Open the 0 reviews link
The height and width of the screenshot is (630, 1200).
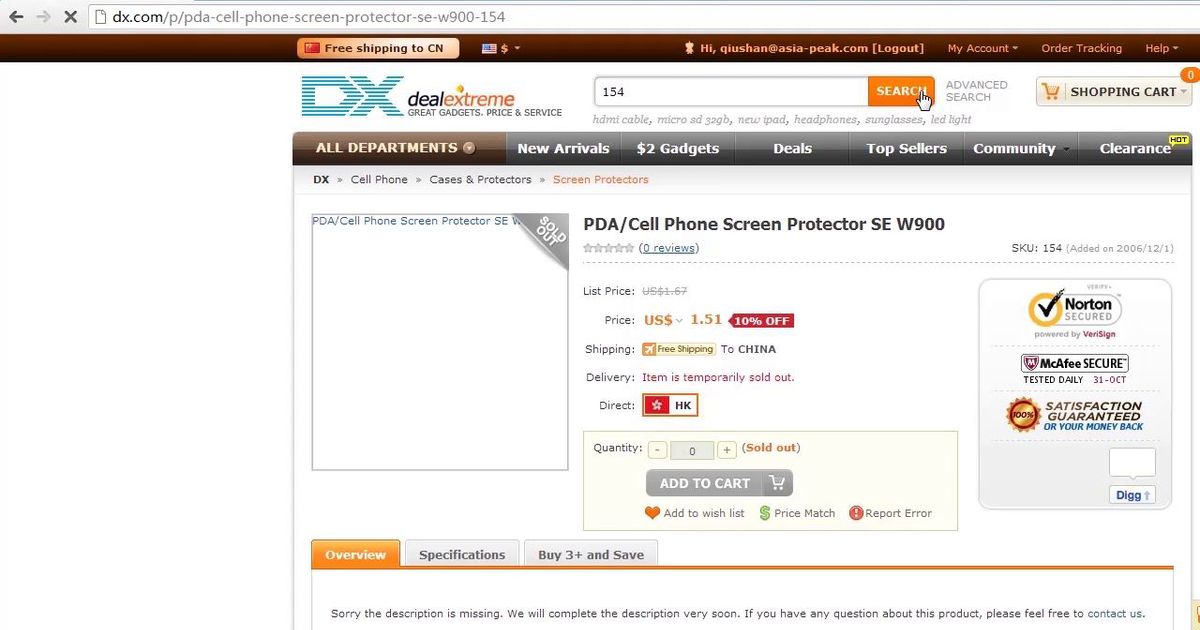tap(669, 248)
